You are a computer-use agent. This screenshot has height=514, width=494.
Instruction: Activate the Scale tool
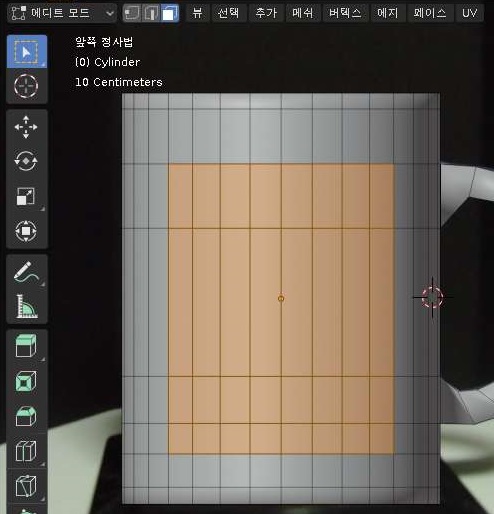point(26,196)
